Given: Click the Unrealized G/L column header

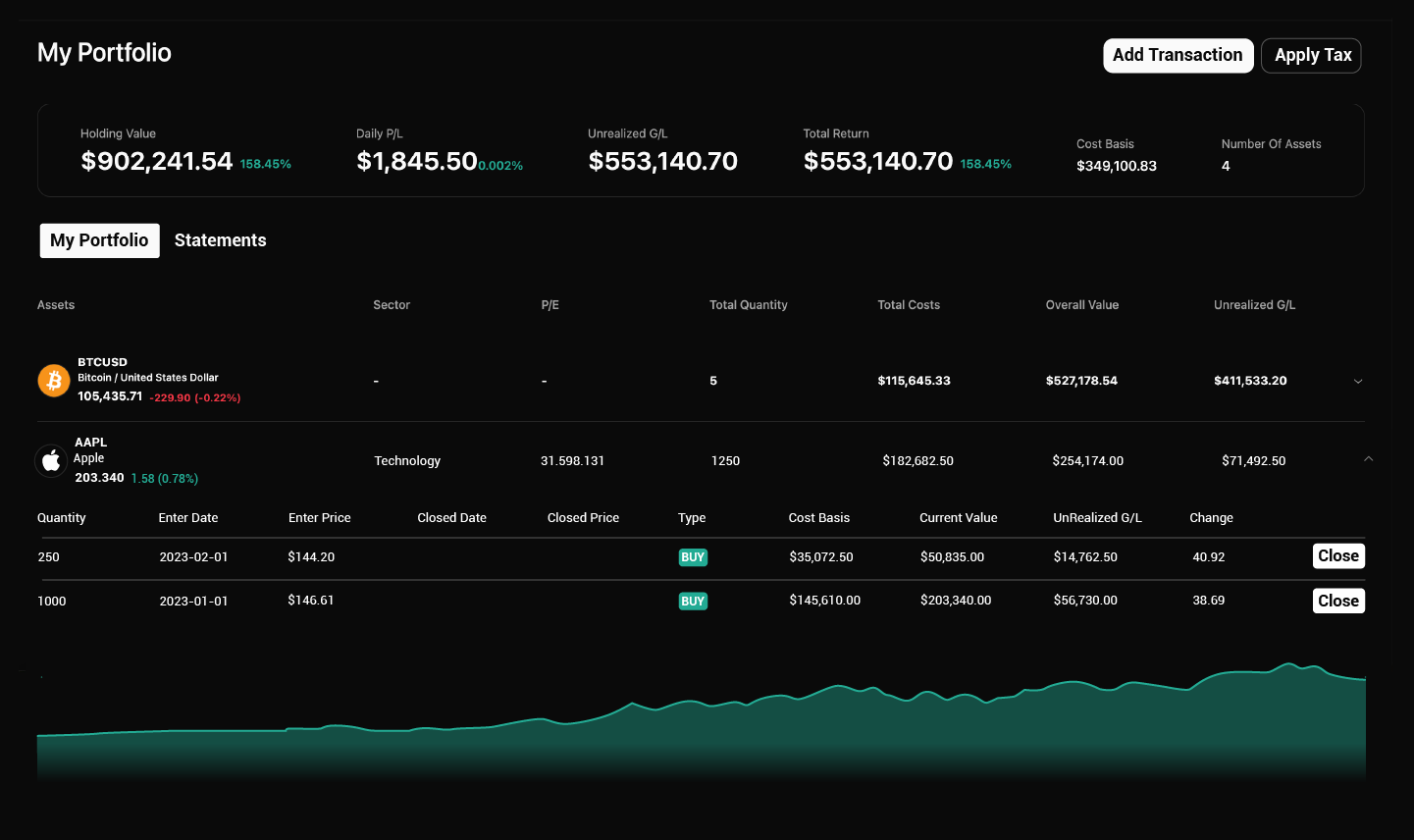Looking at the screenshot, I should (x=1254, y=305).
